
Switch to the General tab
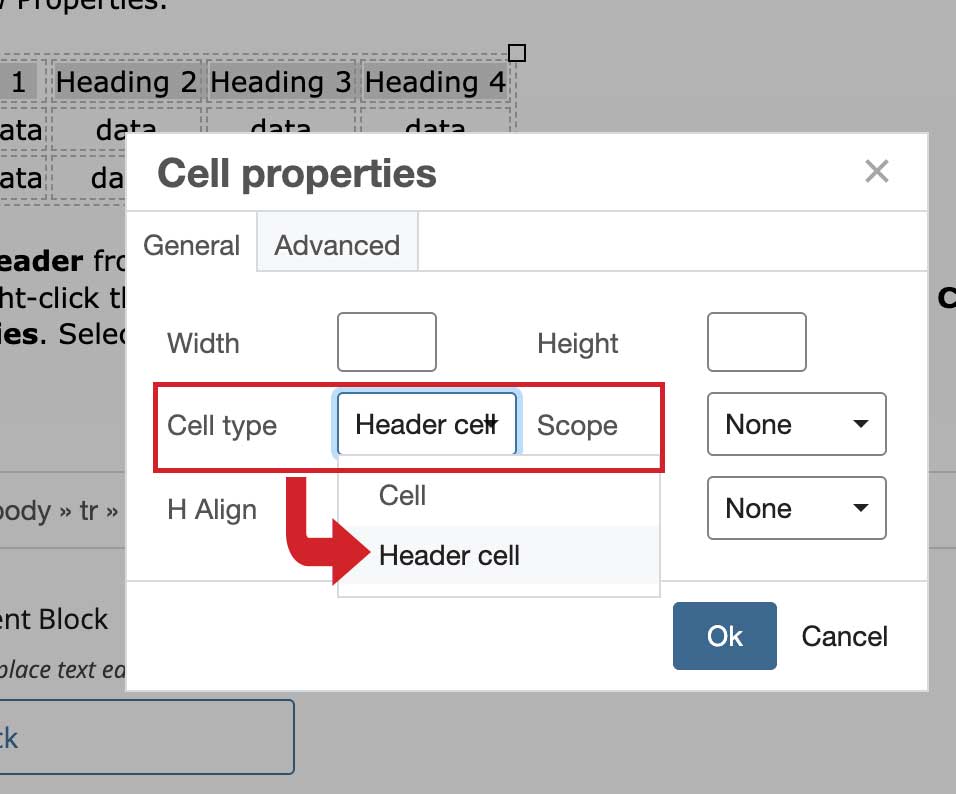190,244
